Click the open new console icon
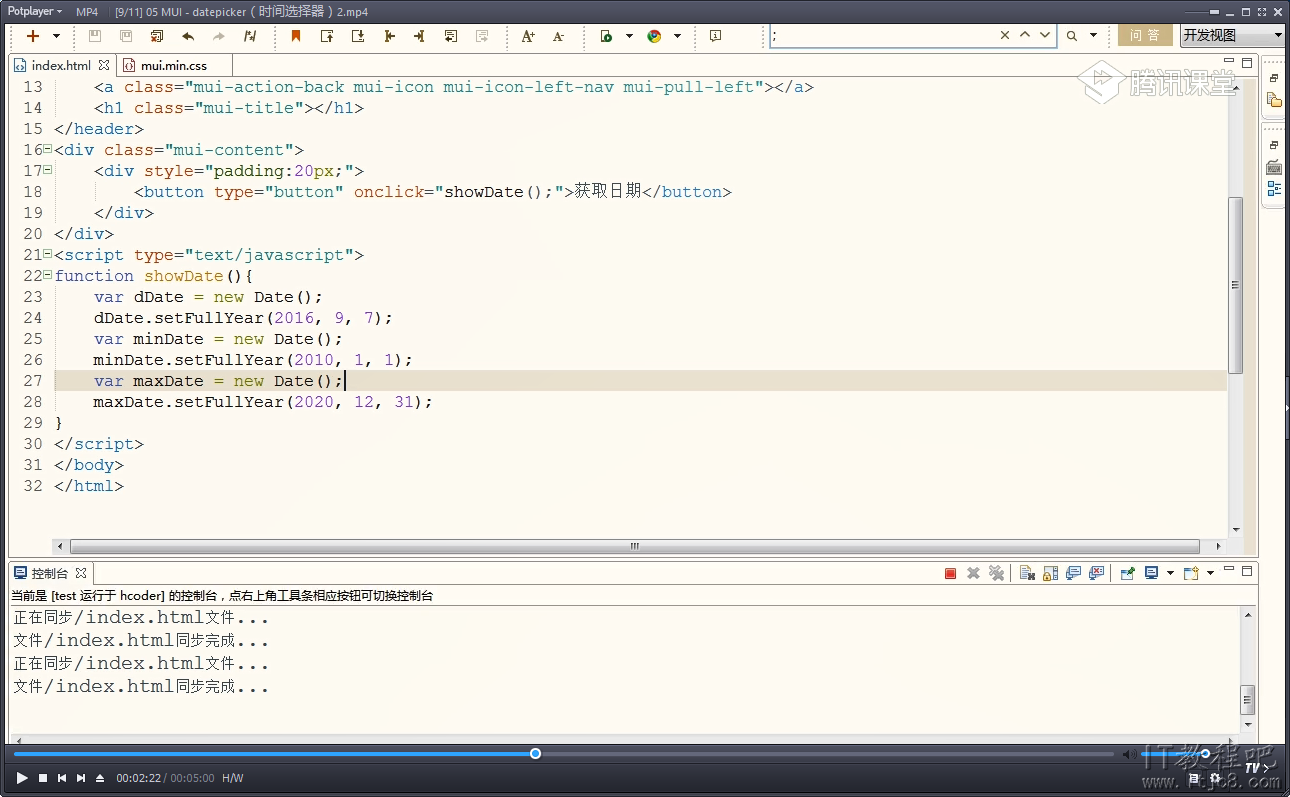The image size is (1290, 797). (1191, 573)
